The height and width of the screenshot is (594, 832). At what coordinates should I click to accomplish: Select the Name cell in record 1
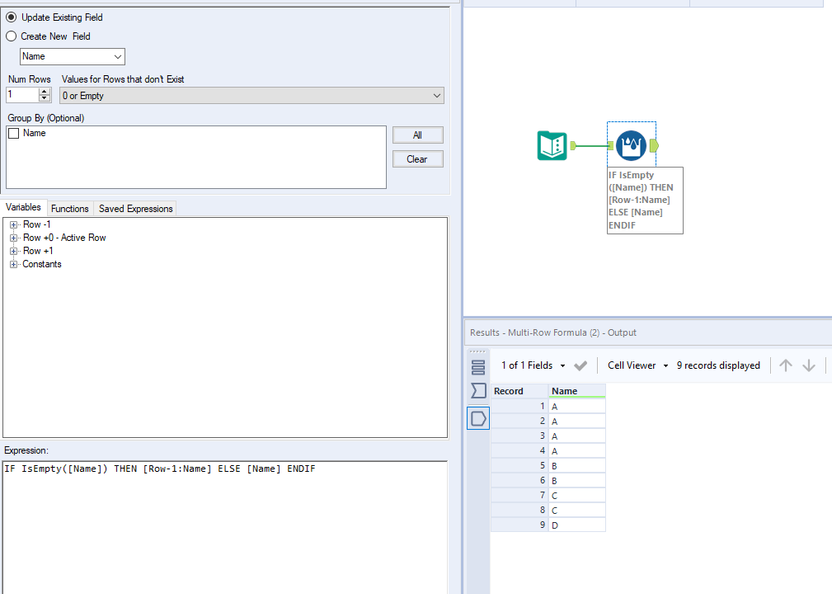pos(577,406)
